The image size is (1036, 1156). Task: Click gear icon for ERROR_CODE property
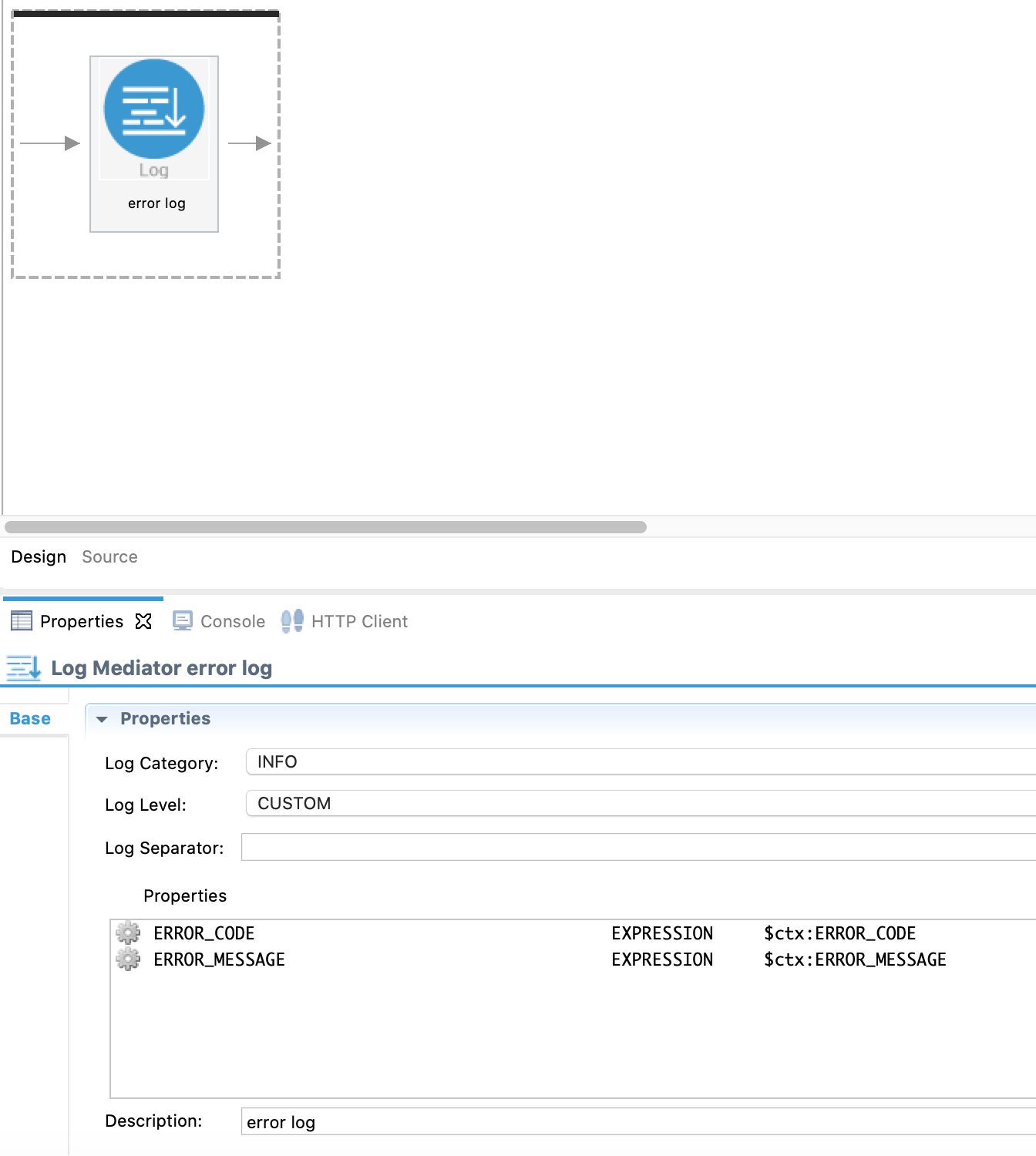pyautogui.click(x=128, y=933)
